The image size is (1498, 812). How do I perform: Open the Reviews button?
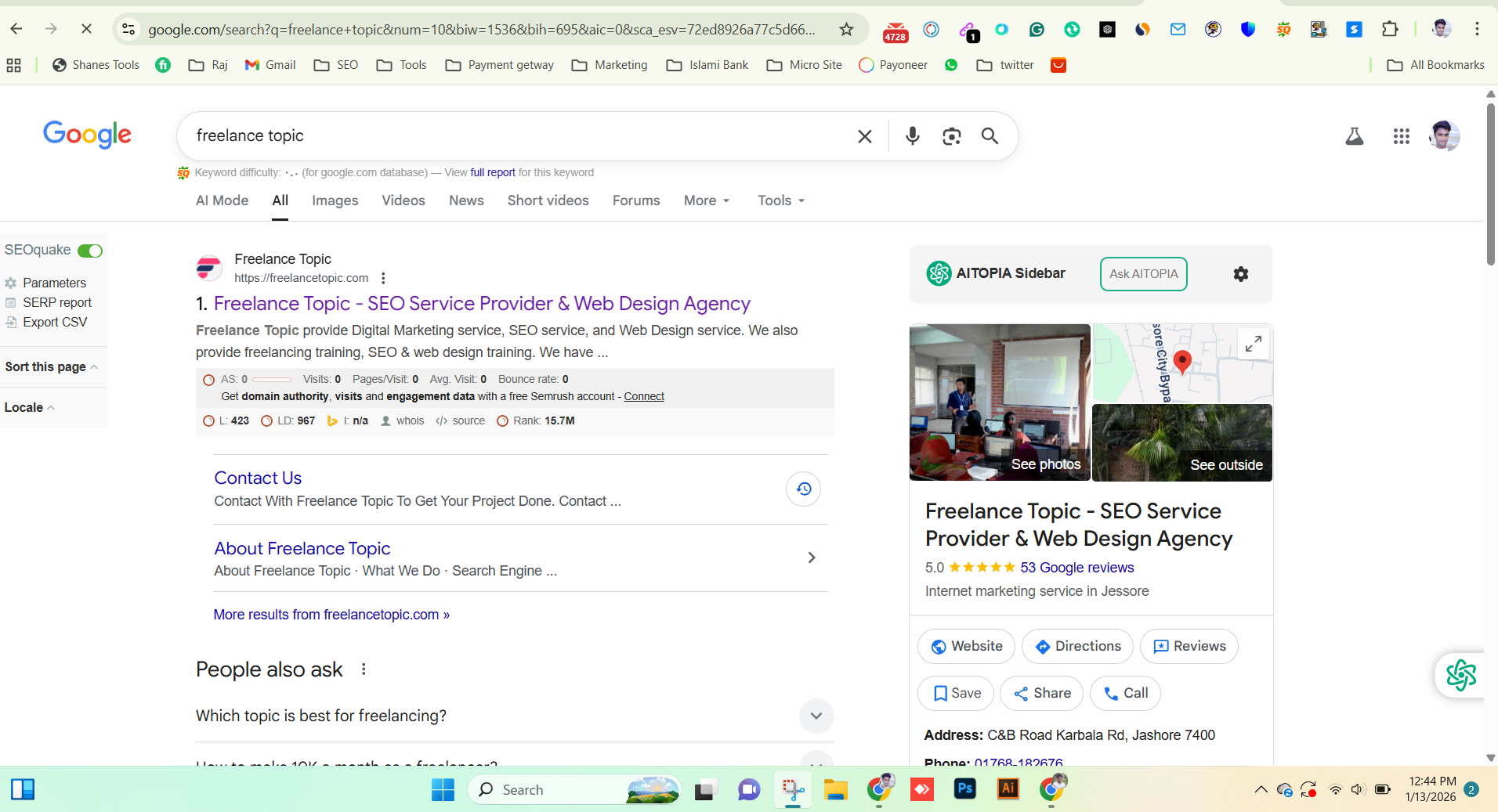coord(1189,647)
